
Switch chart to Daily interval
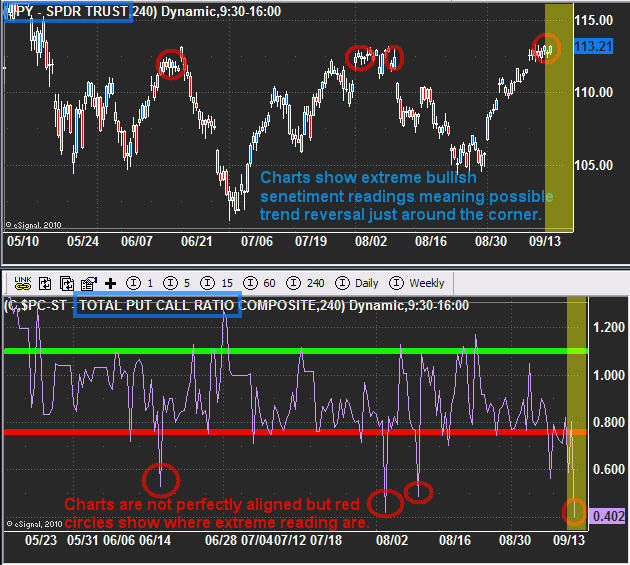[x=358, y=283]
